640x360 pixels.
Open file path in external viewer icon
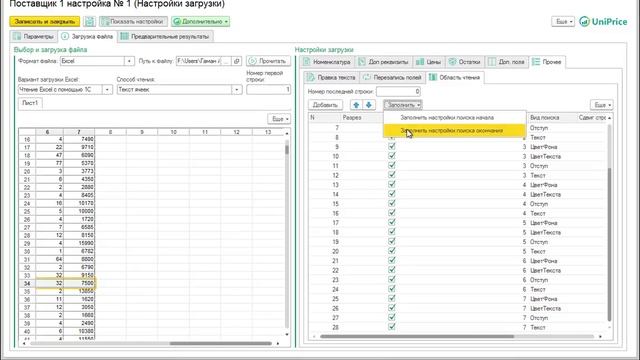(237, 61)
